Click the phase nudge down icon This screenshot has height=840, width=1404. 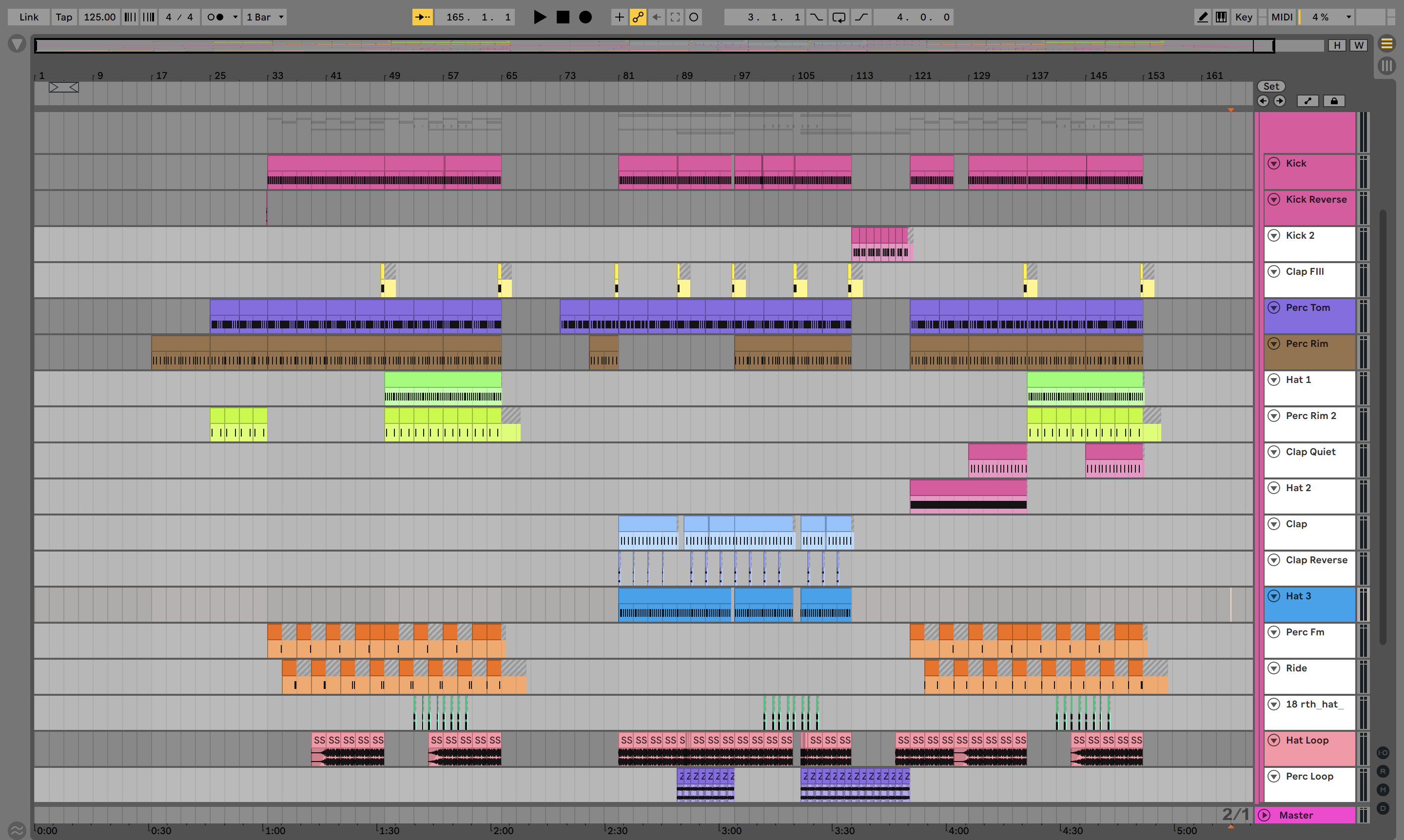pos(130,17)
